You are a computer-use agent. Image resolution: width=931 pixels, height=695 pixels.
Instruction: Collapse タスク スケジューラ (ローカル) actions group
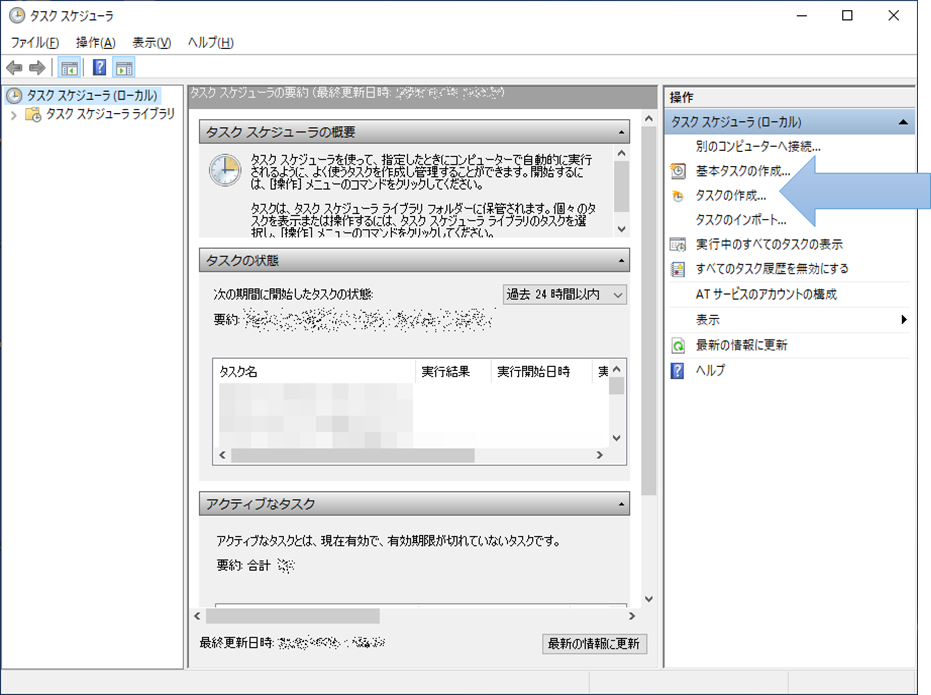pos(903,122)
